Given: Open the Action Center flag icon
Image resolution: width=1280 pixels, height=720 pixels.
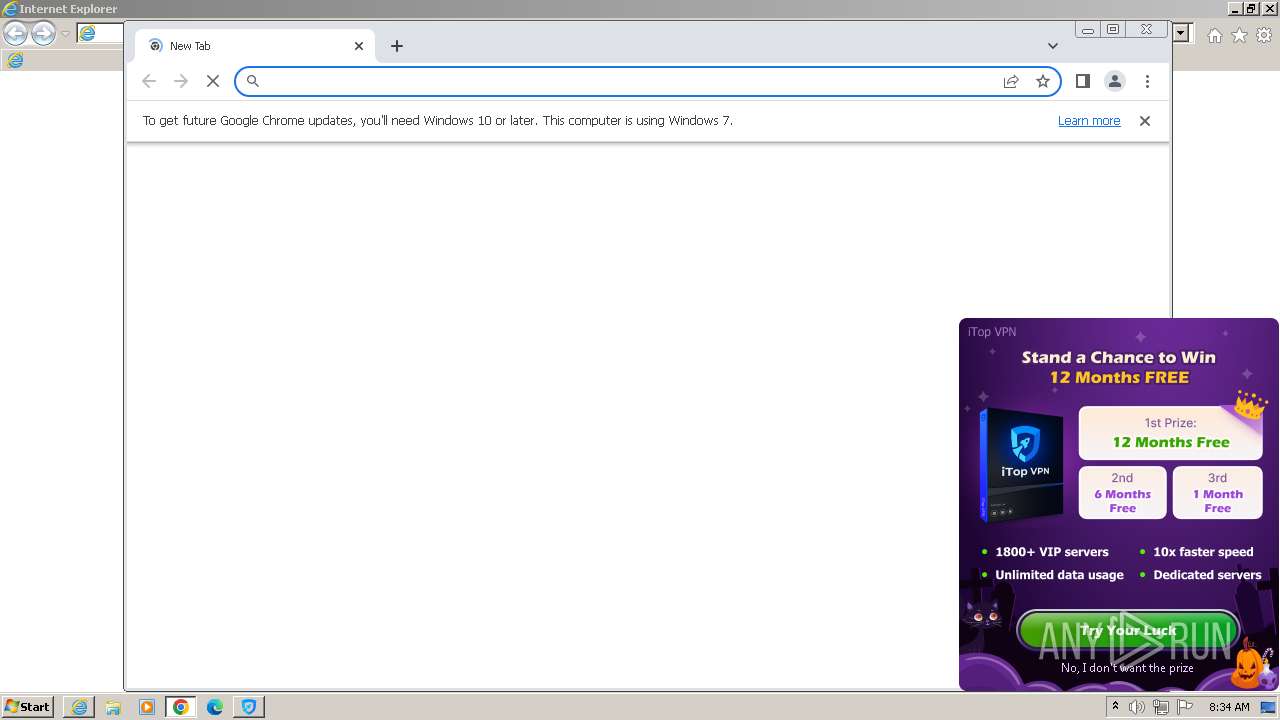Looking at the screenshot, I should (1185, 707).
